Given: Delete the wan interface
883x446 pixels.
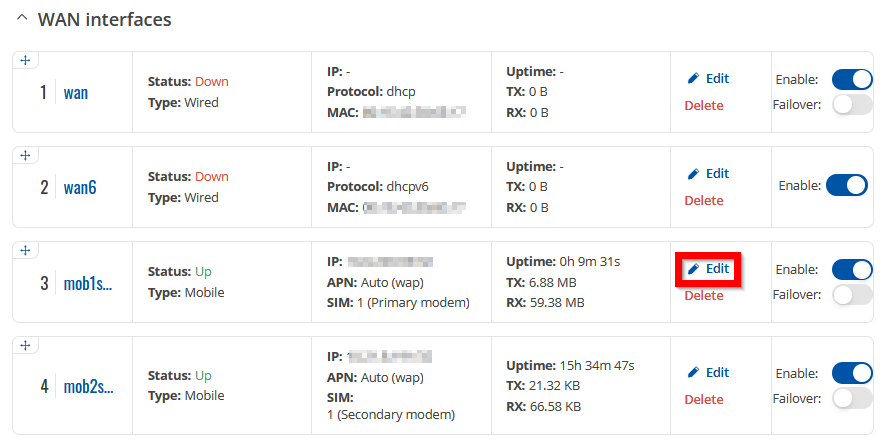Looking at the screenshot, I should (x=704, y=105).
